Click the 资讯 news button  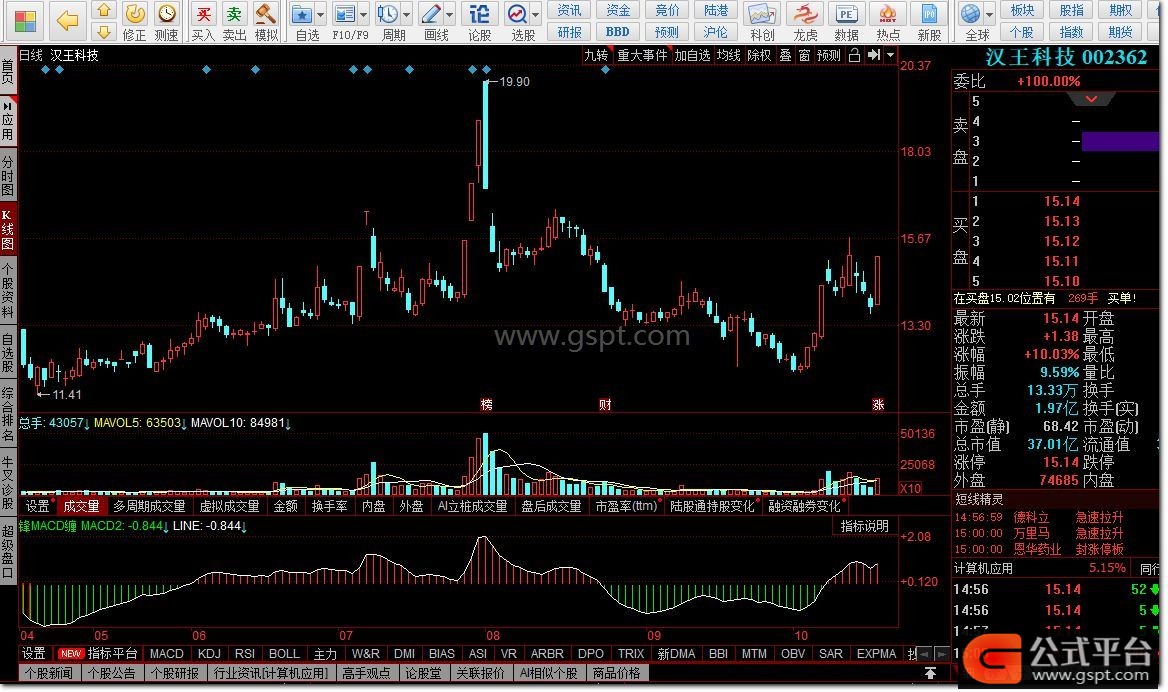click(570, 10)
